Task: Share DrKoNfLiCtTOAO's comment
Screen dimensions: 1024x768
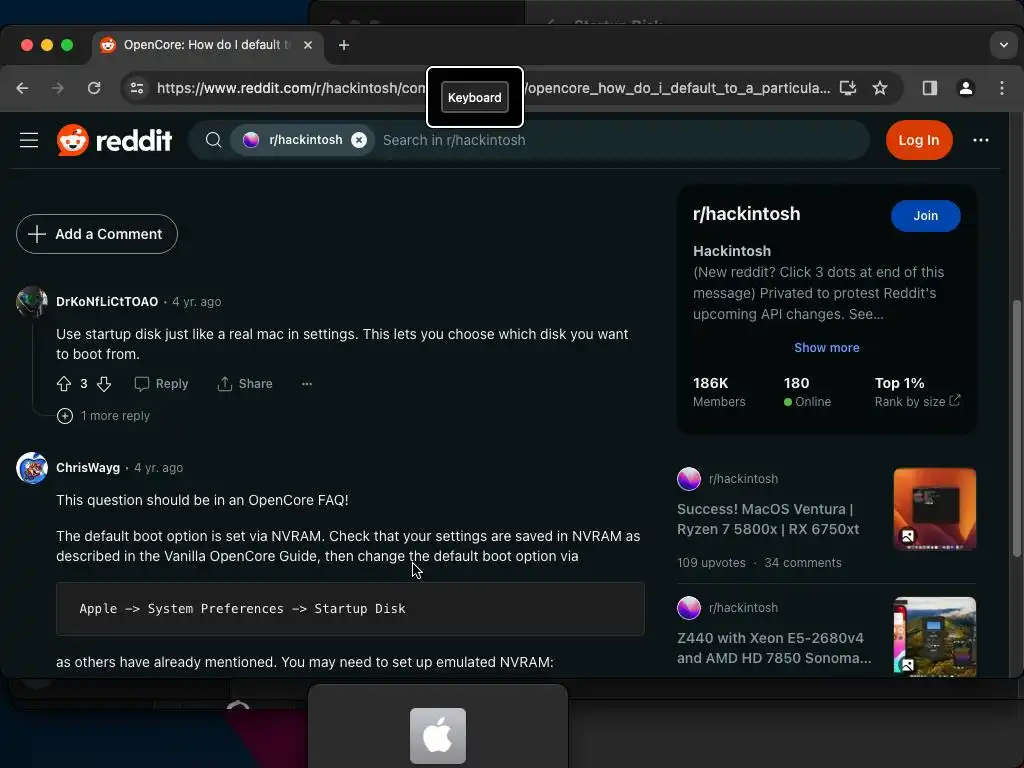Action: [x=245, y=384]
